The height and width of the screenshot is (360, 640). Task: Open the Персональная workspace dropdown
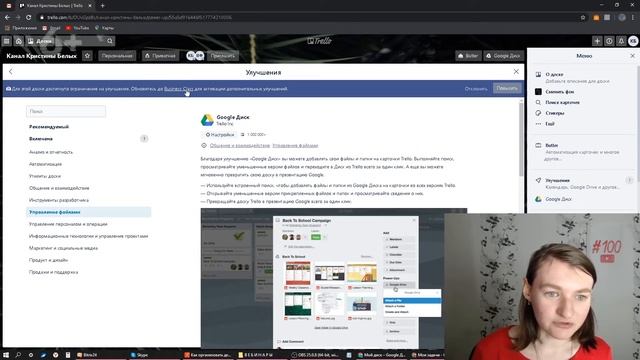[x=117, y=56]
